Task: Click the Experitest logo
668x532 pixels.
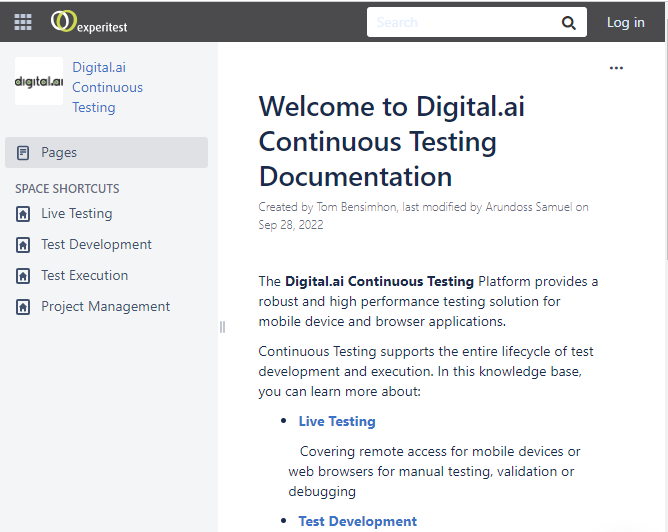Action: point(89,22)
